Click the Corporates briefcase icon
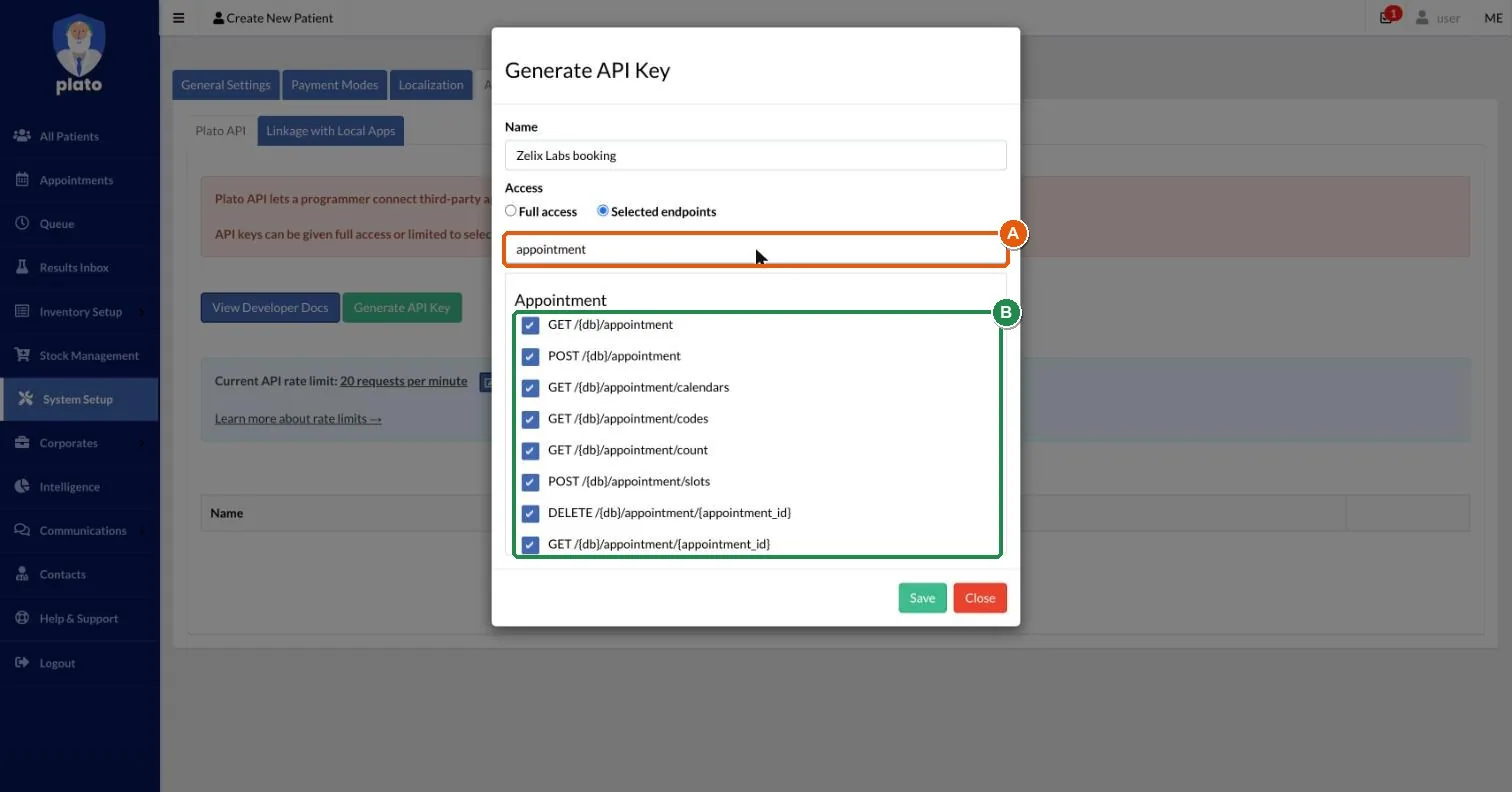Screen dimensions: 1512x792 (22, 443)
